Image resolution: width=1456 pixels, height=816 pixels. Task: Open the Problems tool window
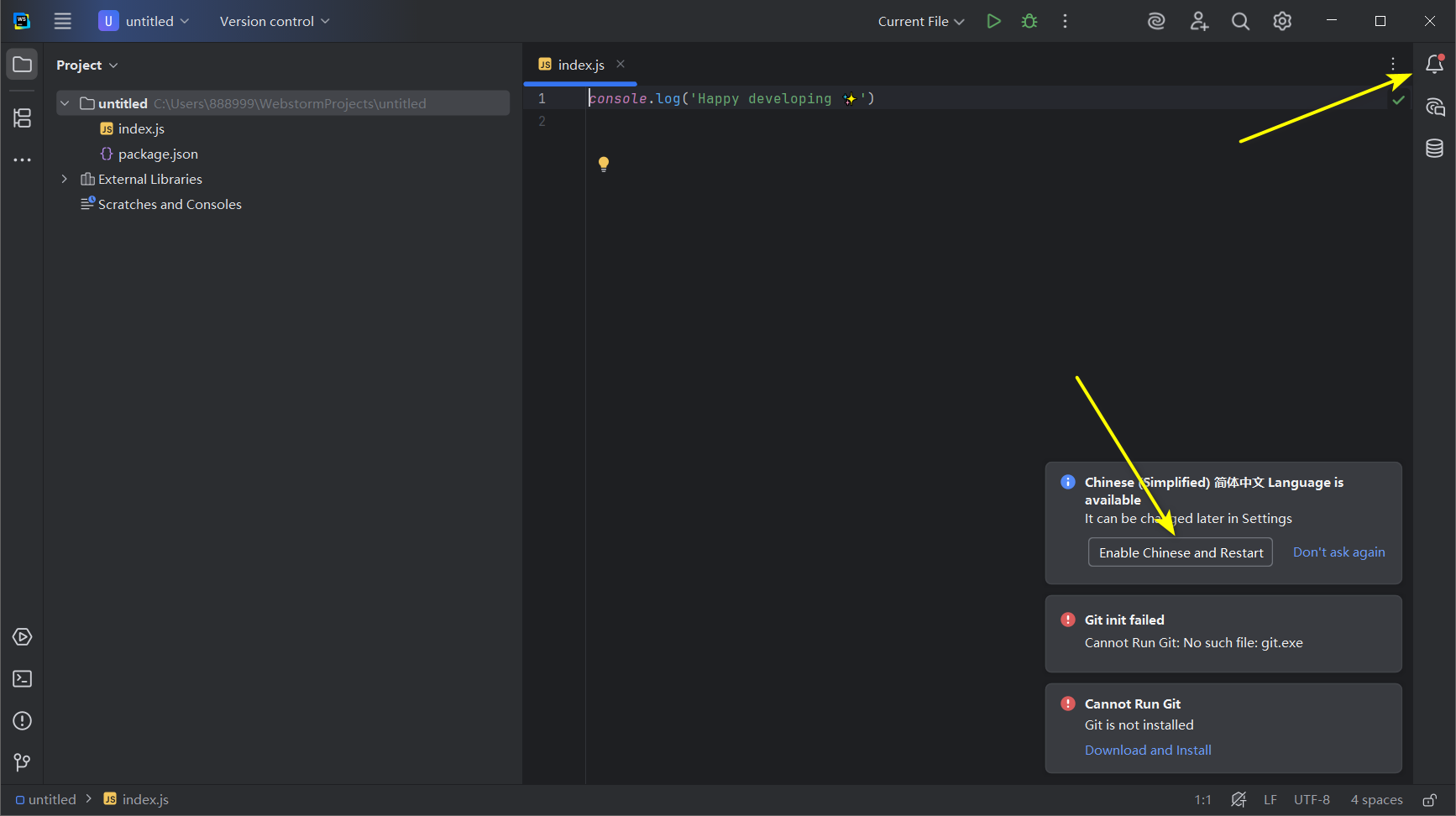tap(23, 721)
